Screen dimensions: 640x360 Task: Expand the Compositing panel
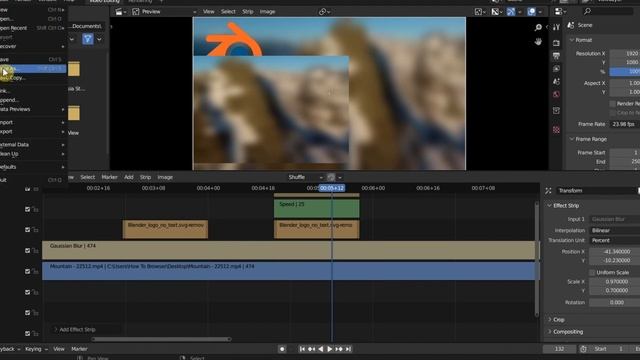pyautogui.click(x=568, y=332)
